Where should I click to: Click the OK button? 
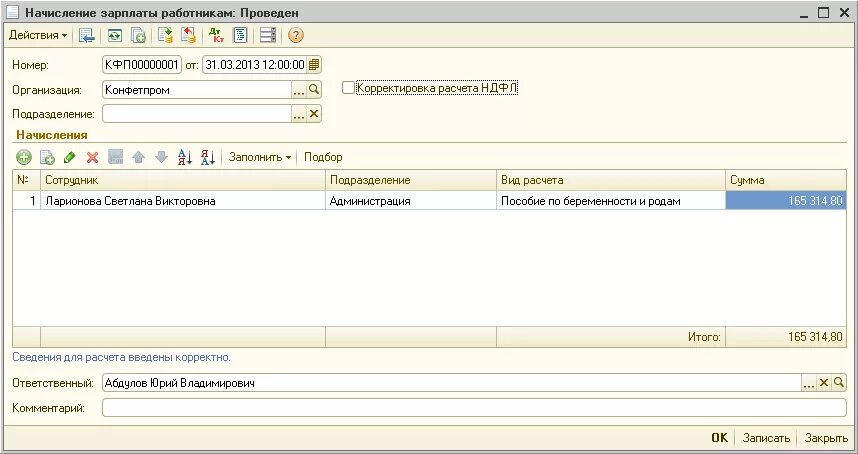720,438
